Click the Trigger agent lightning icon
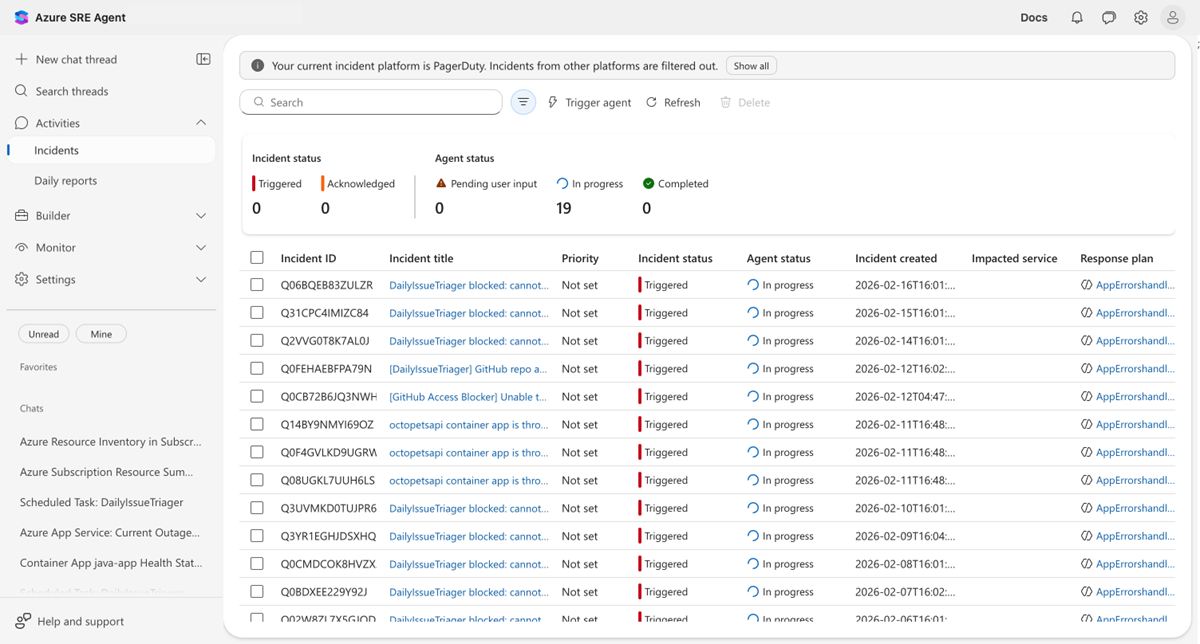Image resolution: width=1200 pixels, height=644 pixels. click(552, 101)
